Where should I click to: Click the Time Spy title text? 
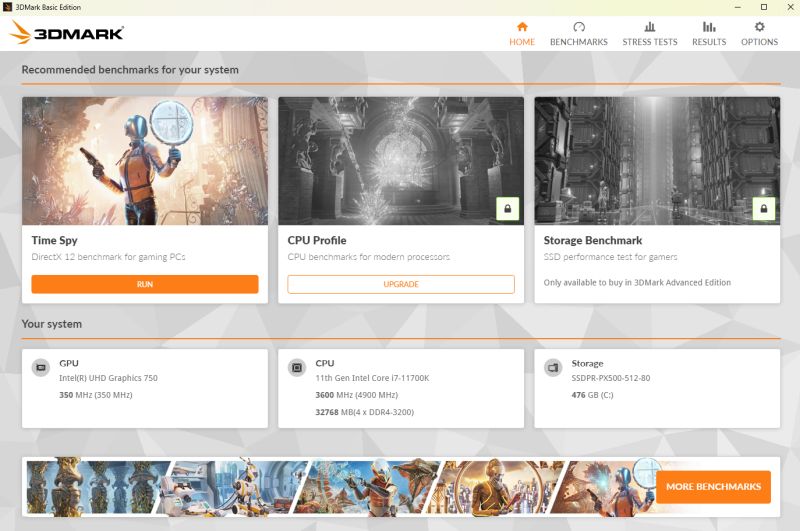point(55,240)
